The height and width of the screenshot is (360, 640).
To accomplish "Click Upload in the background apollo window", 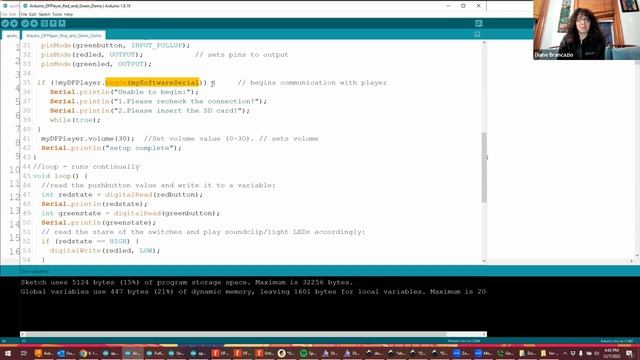I will [x=14, y=24].
